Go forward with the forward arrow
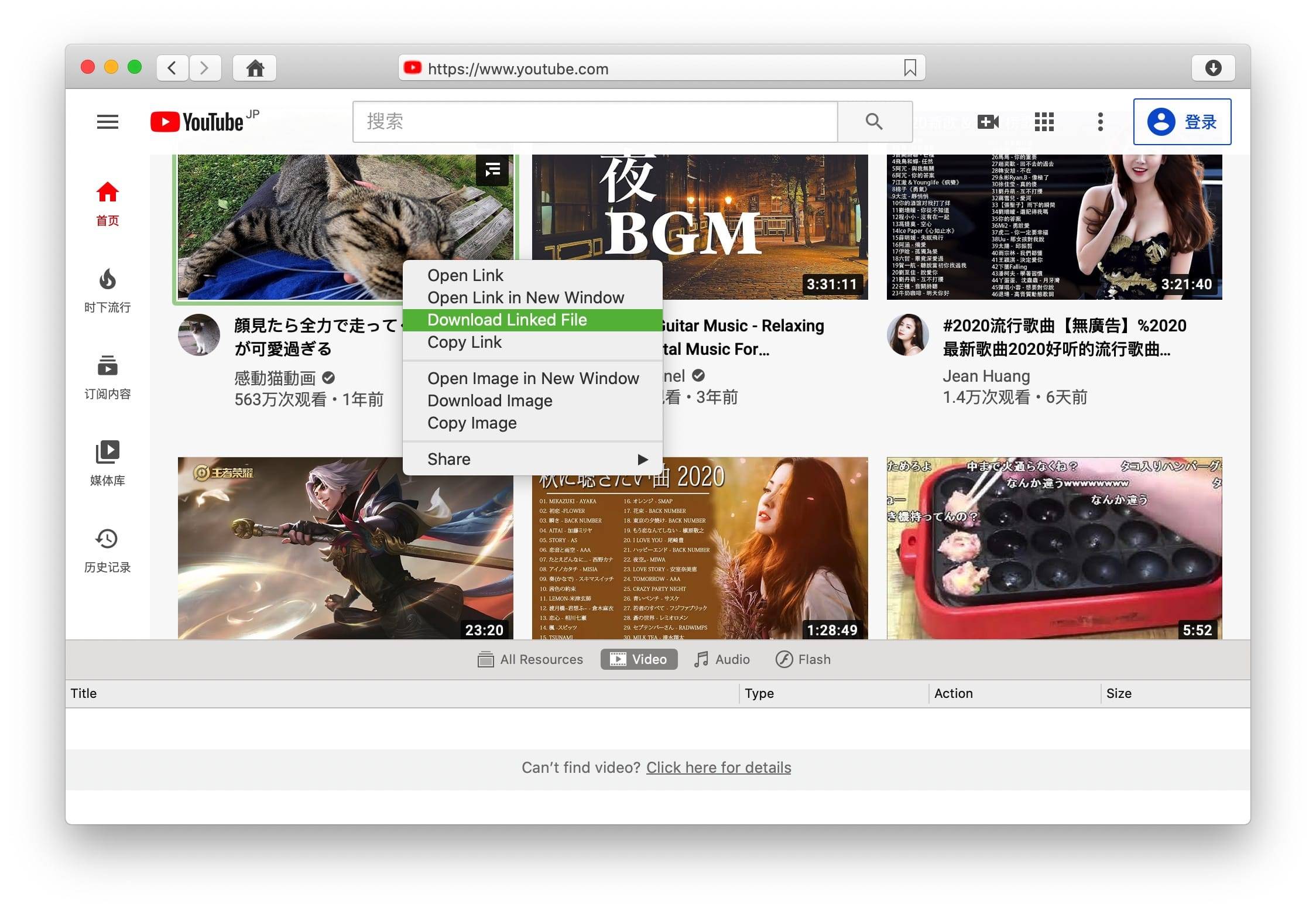The image size is (1316, 911). [x=205, y=68]
